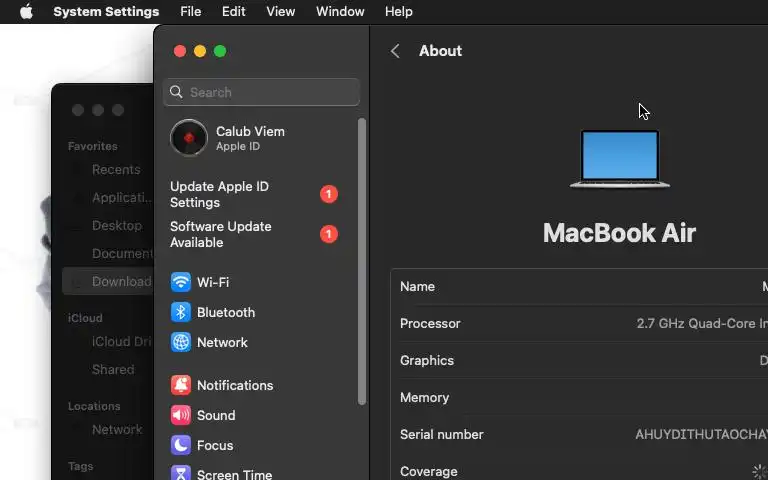
Task: Open the System Settings menu
Action: [x=106, y=11]
